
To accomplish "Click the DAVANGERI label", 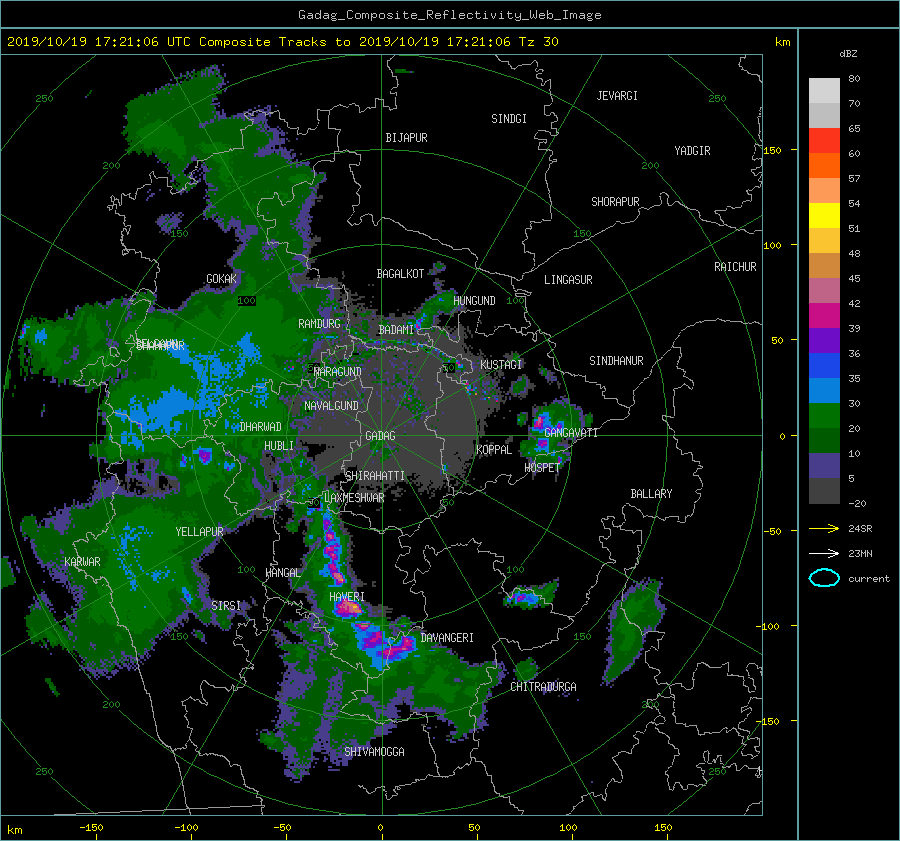I will coord(447,638).
